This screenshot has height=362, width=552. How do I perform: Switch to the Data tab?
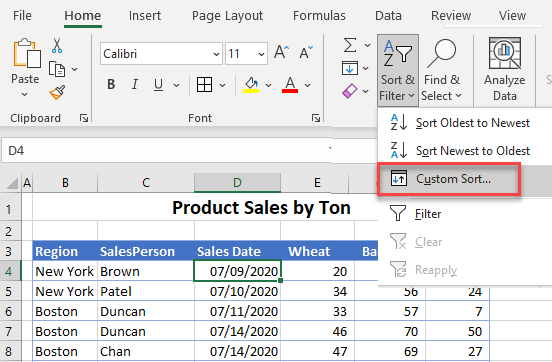tap(388, 15)
